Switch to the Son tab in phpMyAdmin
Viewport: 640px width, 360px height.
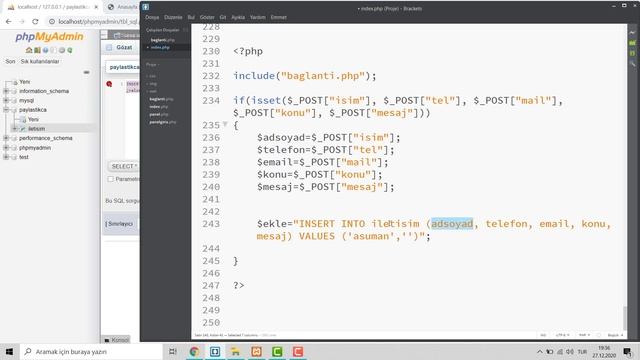click(10, 61)
